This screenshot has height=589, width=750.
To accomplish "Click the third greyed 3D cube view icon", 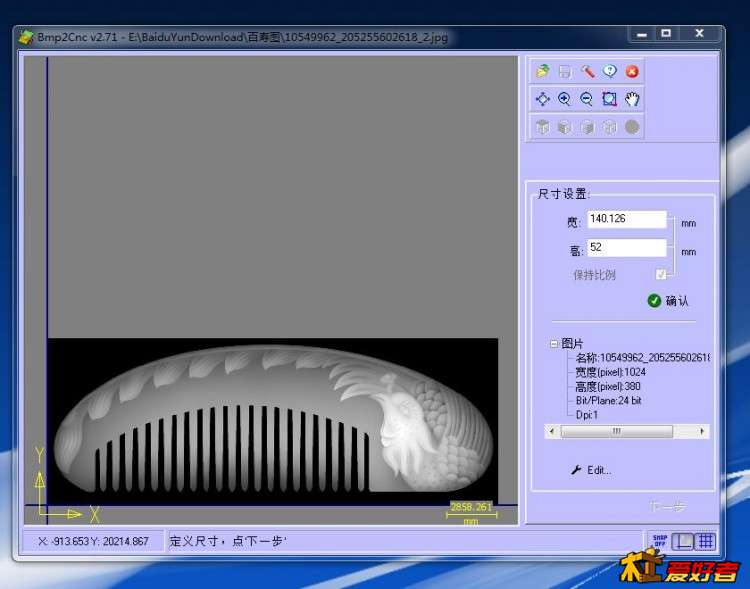I will [587, 127].
